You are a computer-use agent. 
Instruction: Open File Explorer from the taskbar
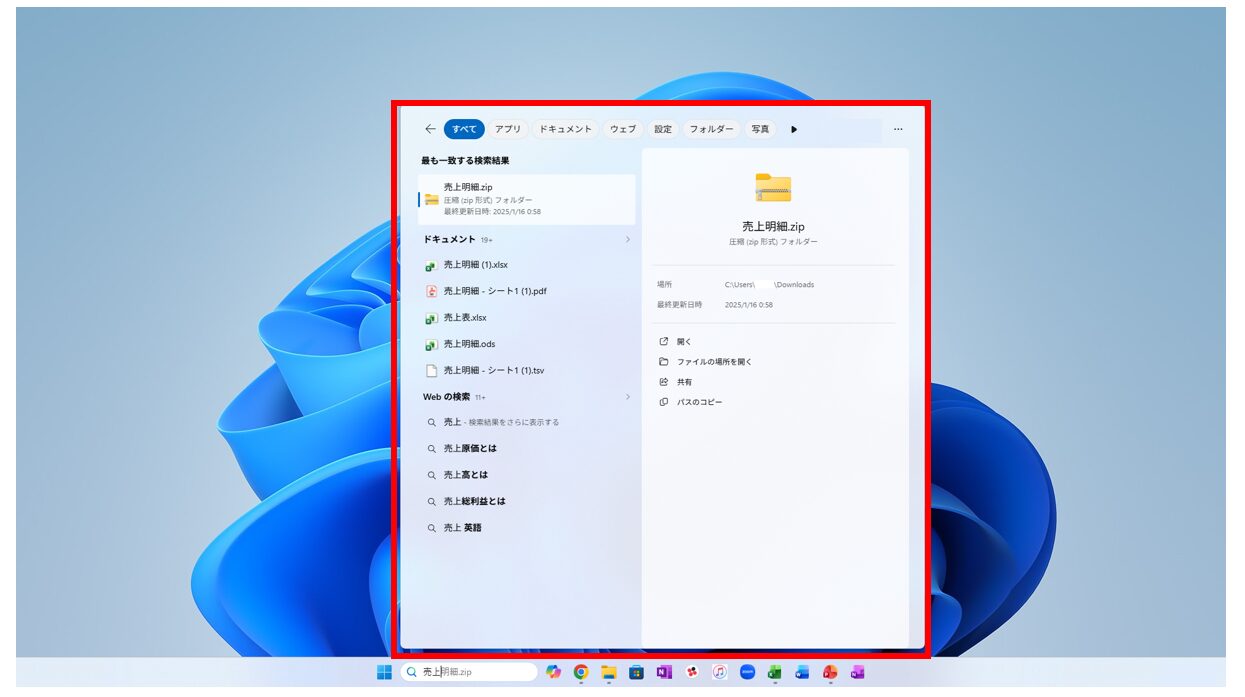607,673
